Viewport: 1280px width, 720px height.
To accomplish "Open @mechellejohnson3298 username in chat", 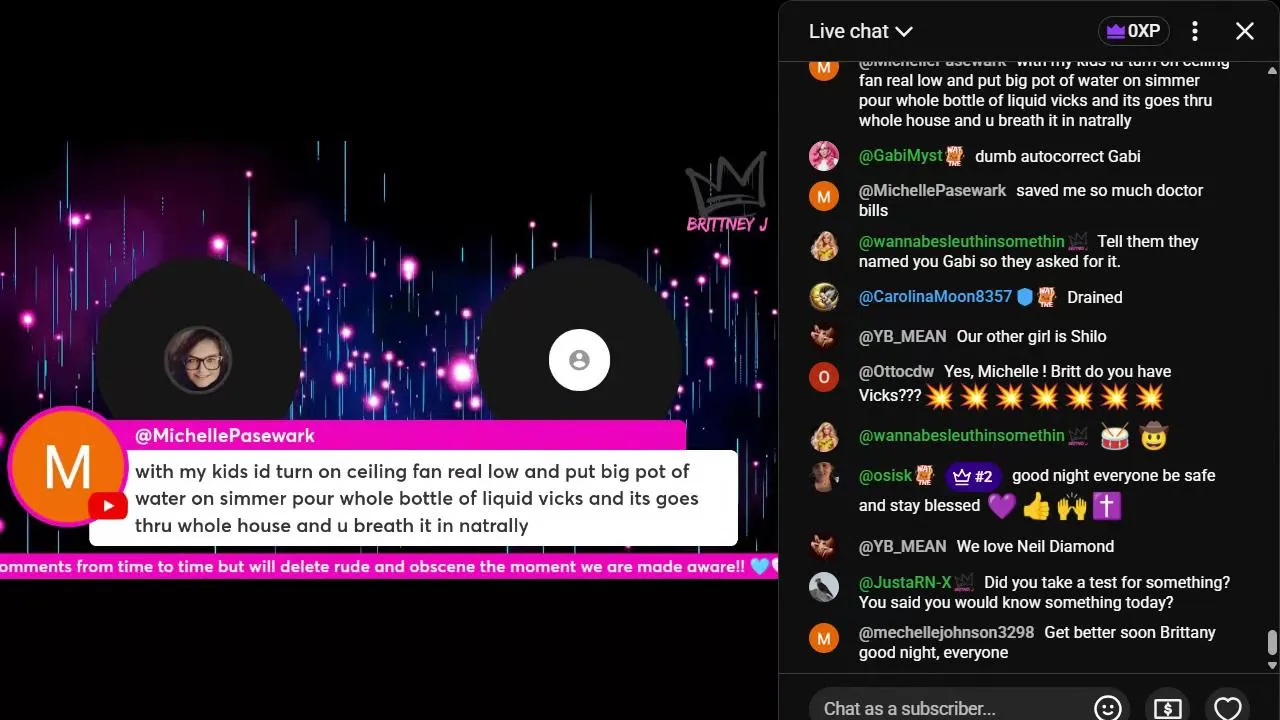I will click(x=946, y=632).
